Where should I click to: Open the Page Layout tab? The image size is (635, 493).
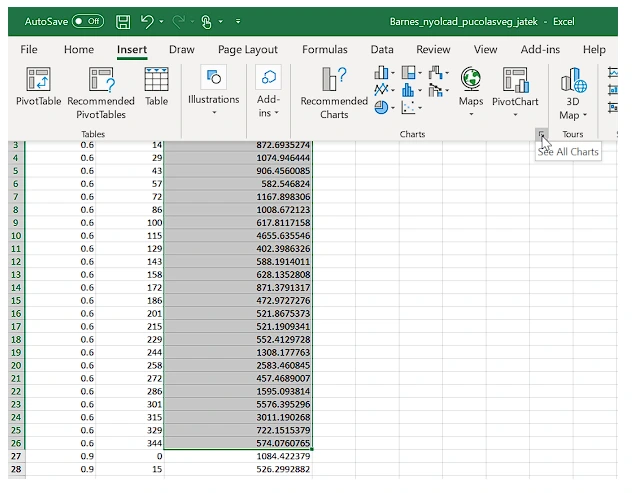[248, 49]
